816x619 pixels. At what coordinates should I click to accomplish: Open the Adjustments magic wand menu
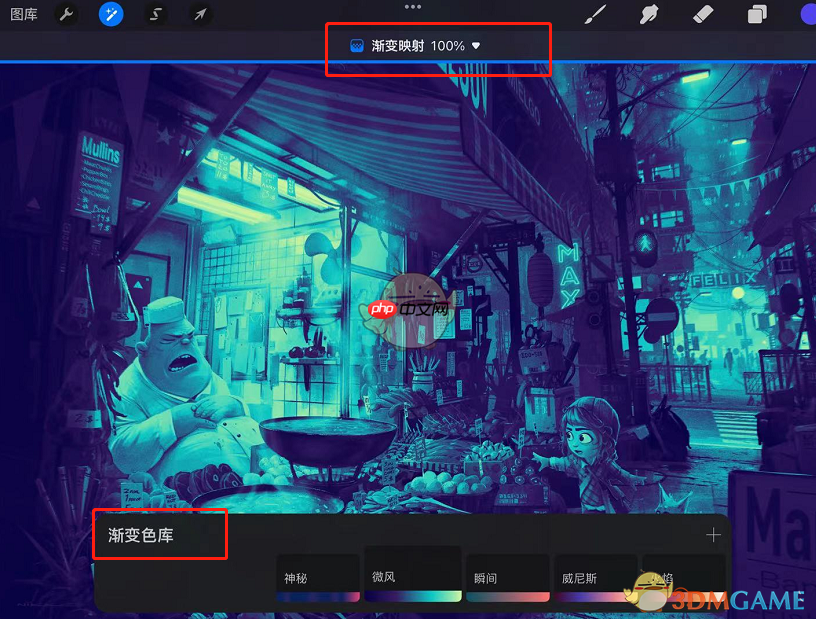[x=111, y=14]
